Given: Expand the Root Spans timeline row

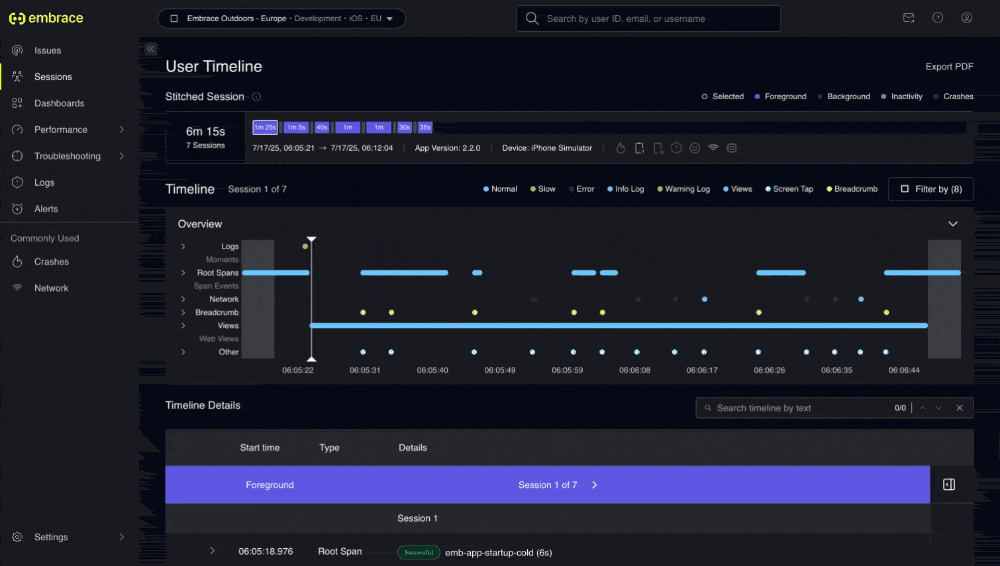Looking at the screenshot, I should tap(183, 273).
